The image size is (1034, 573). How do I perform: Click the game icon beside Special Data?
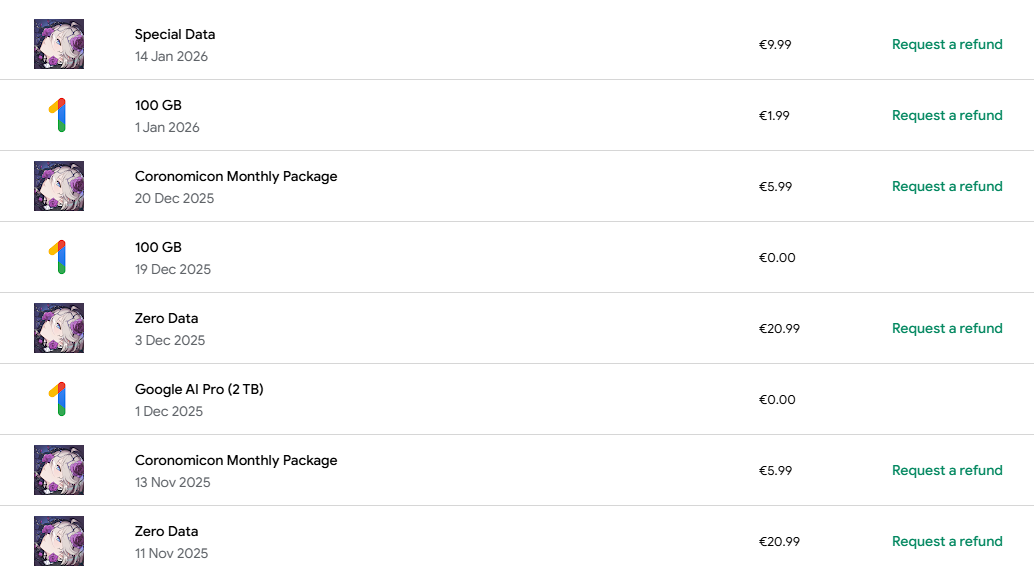pyautogui.click(x=59, y=44)
